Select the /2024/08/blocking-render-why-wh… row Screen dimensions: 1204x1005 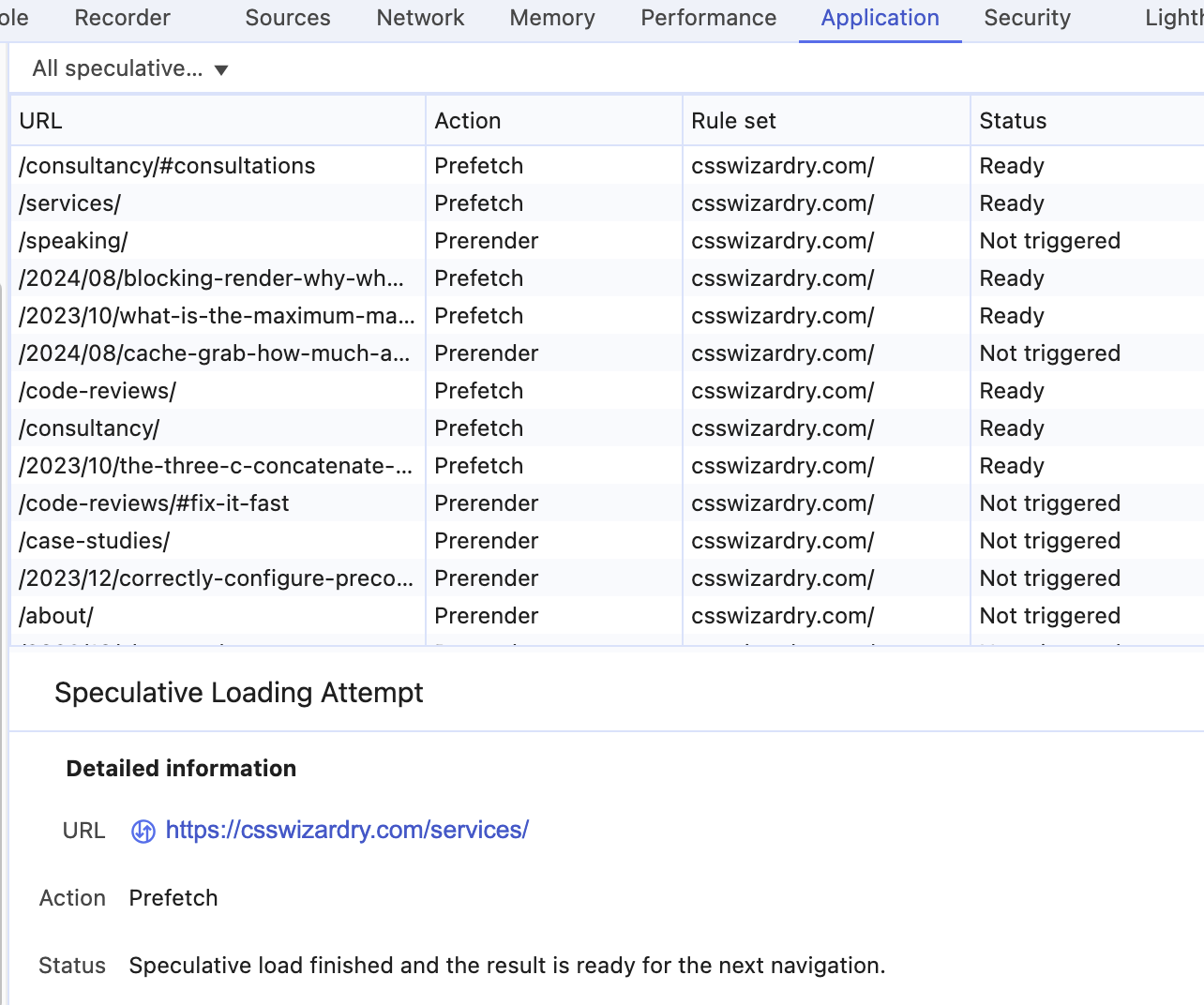tap(608, 277)
